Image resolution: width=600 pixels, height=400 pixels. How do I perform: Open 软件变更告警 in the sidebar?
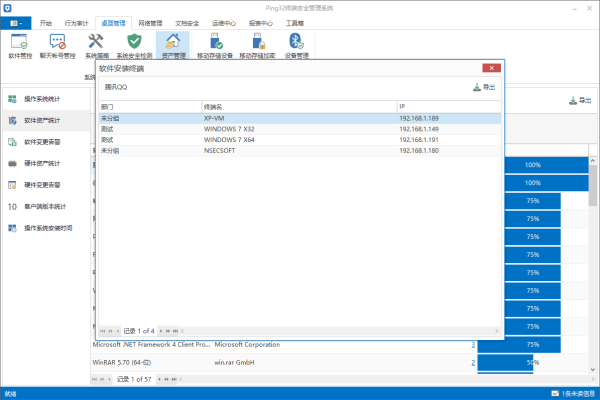pyautogui.click(x=46, y=142)
